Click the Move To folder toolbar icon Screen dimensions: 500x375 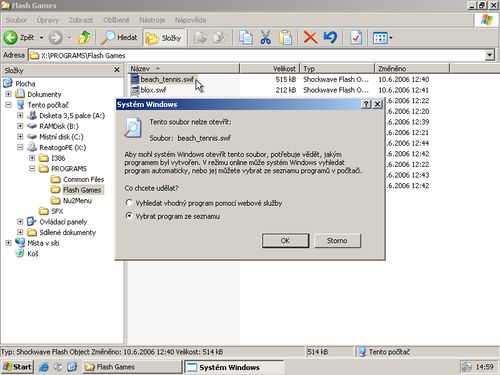point(200,38)
